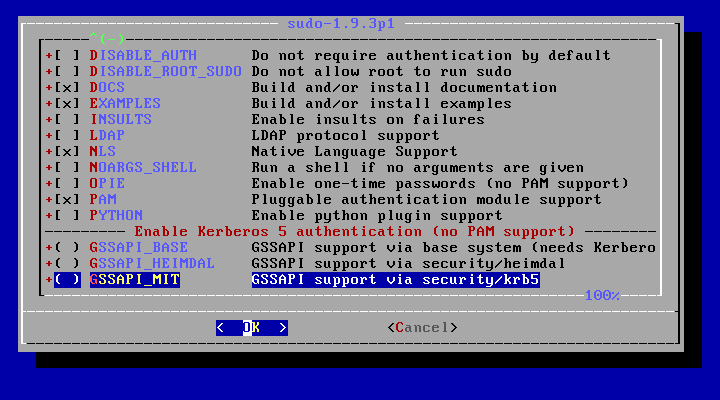Click the 100% scroll position indicator
The image size is (720, 400).
coord(602,295)
